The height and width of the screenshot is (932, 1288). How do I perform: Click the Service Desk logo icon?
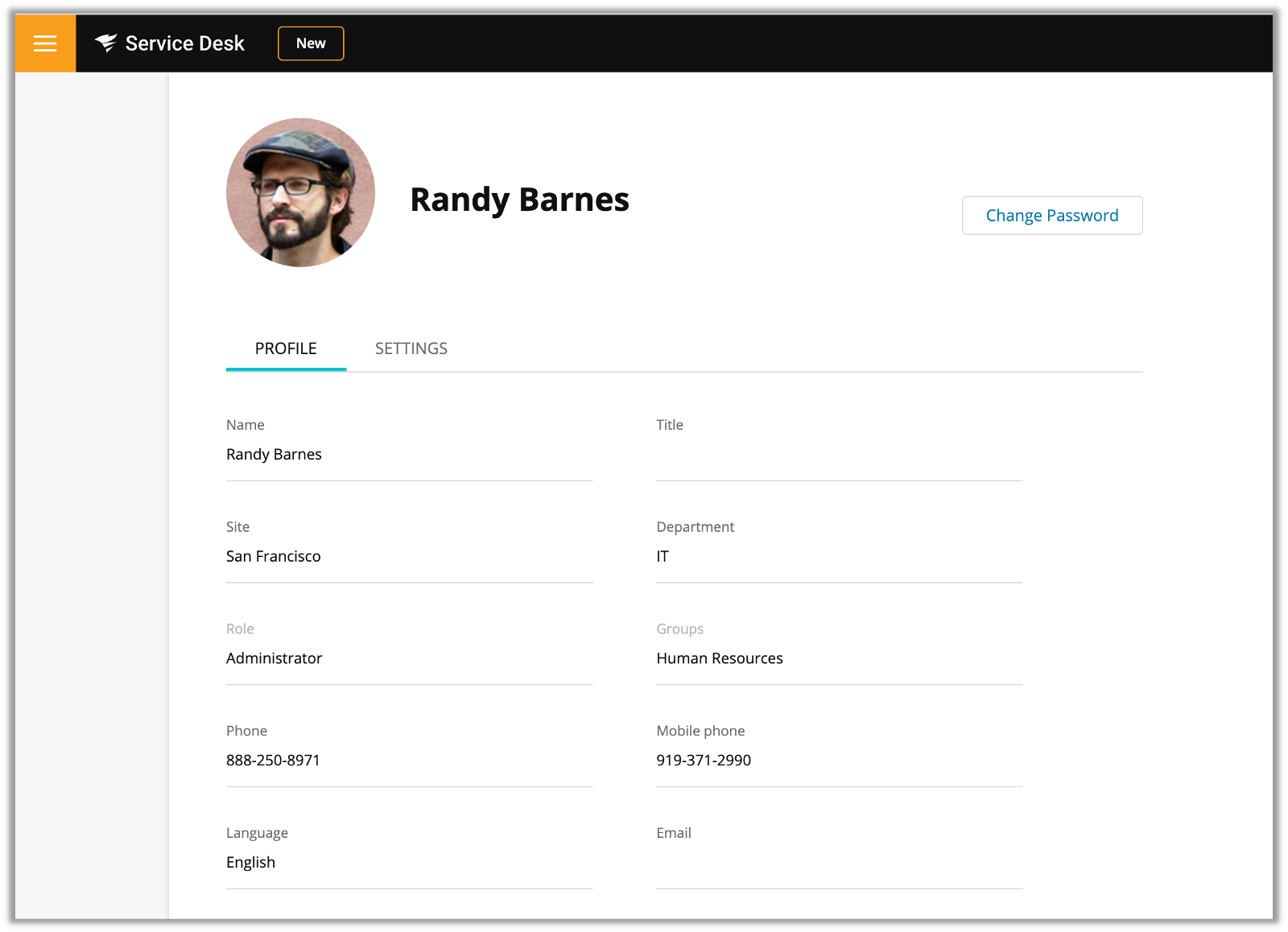coord(105,43)
